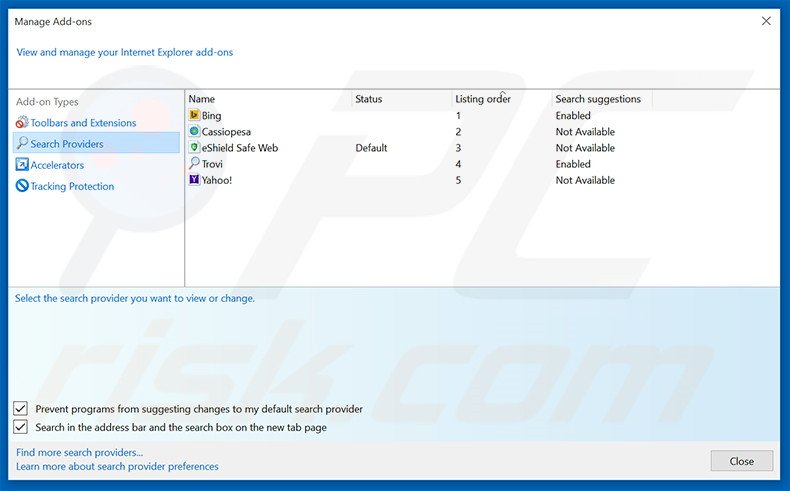790x491 pixels.
Task: Click the Cassiopesa globe icon
Action: click(194, 132)
